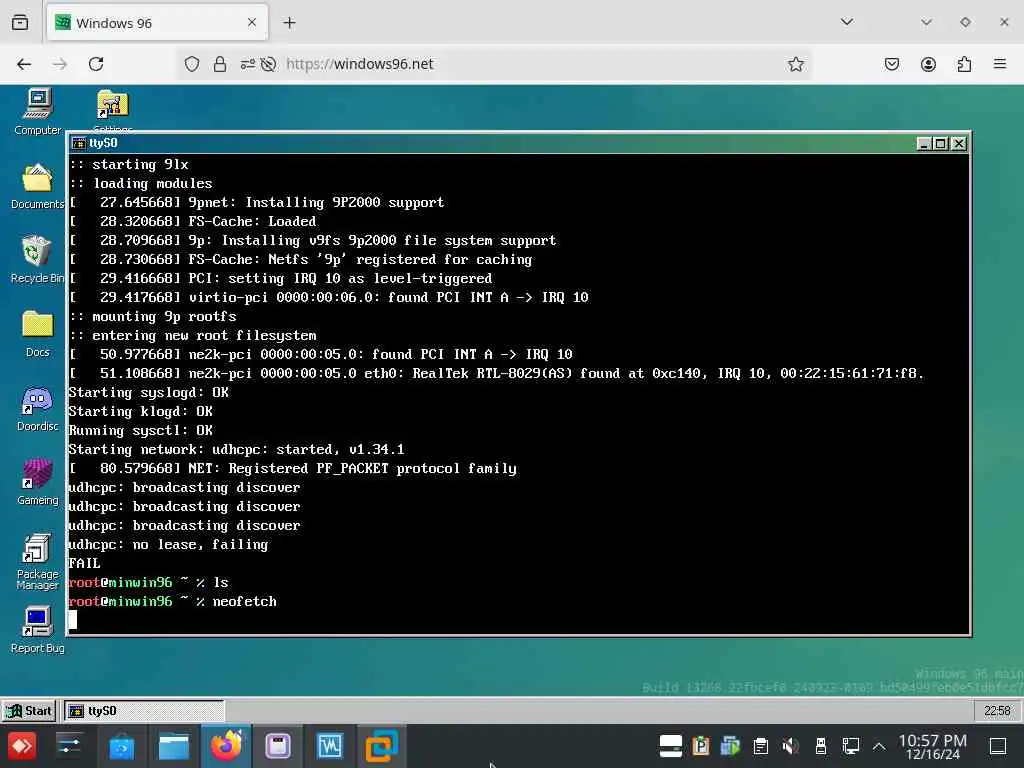Open the Docs folder icon
This screenshot has height=768, width=1024.
coord(37,334)
